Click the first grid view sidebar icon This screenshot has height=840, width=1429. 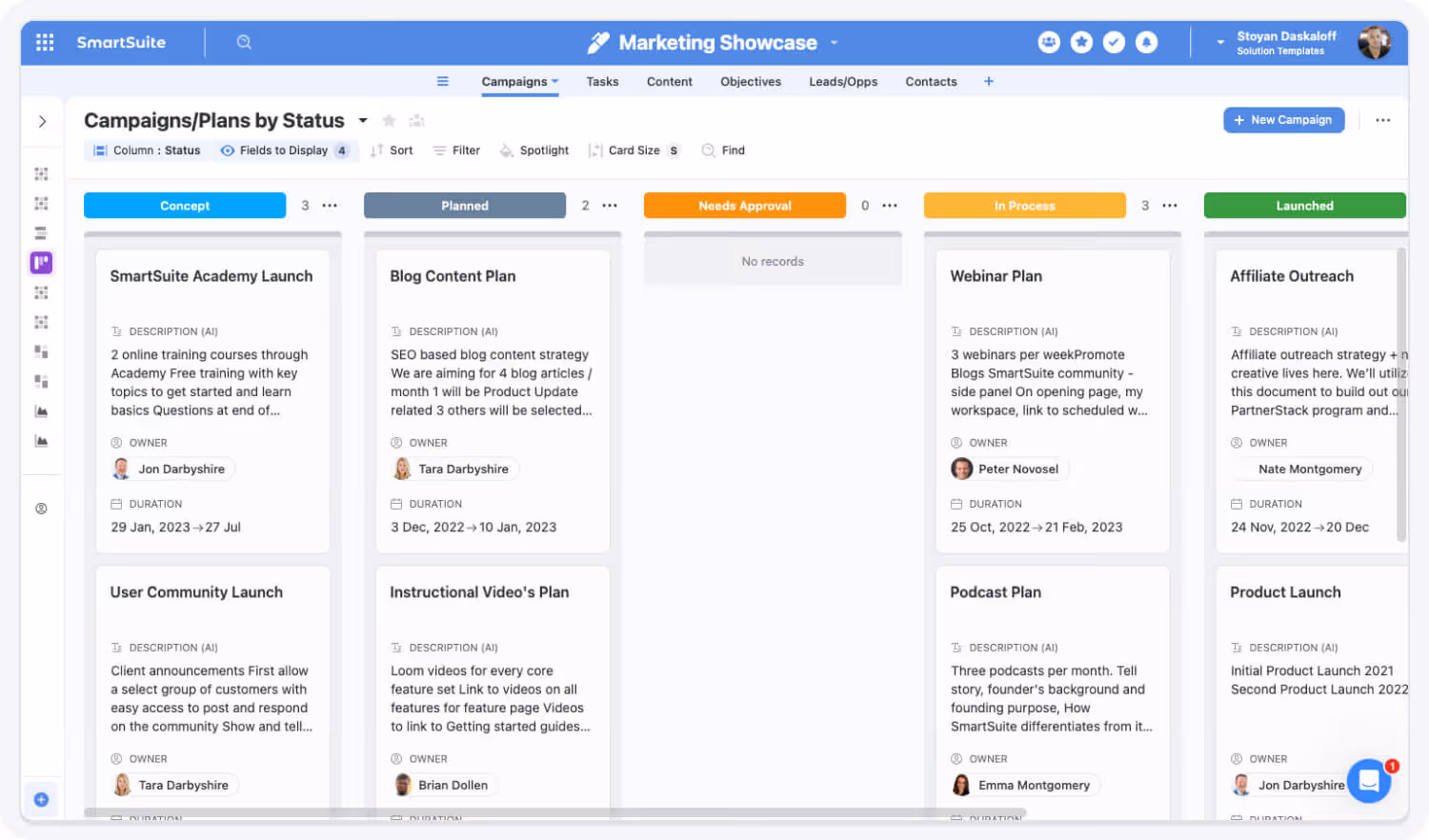[x=41, y=174]
